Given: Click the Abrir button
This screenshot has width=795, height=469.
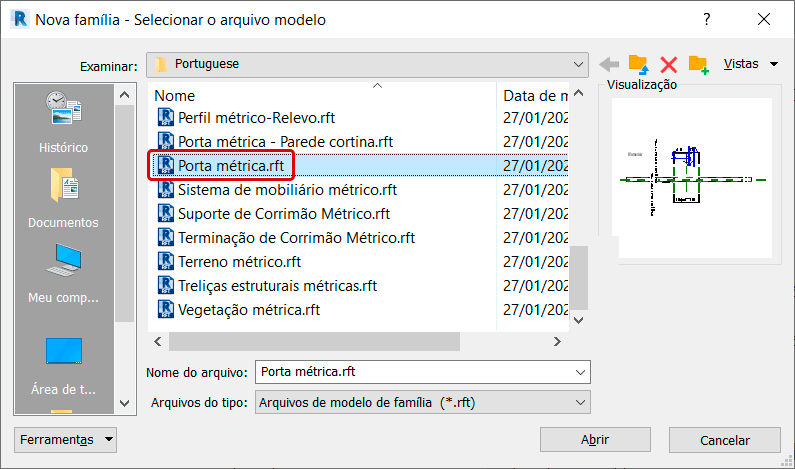Looking at the screenshot, I should (595, 440).
